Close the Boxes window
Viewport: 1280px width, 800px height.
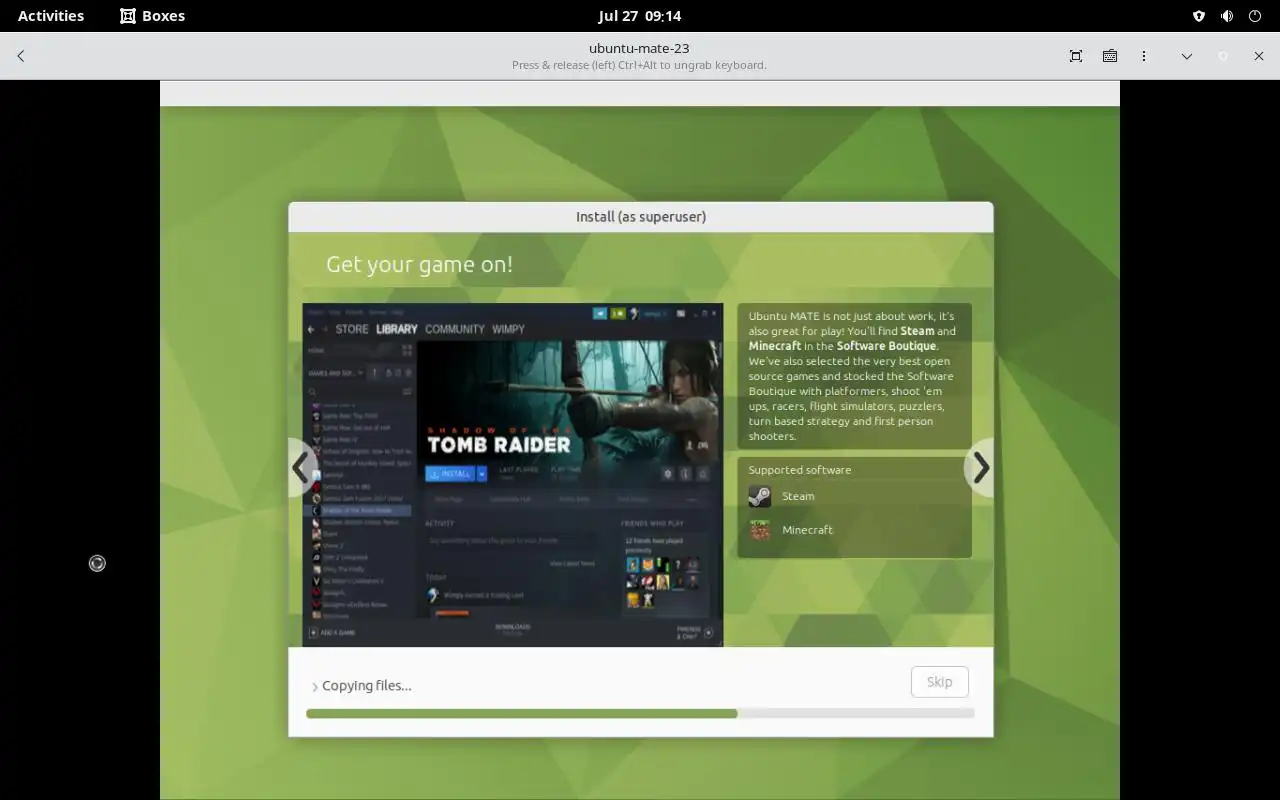pos(1259,56)
